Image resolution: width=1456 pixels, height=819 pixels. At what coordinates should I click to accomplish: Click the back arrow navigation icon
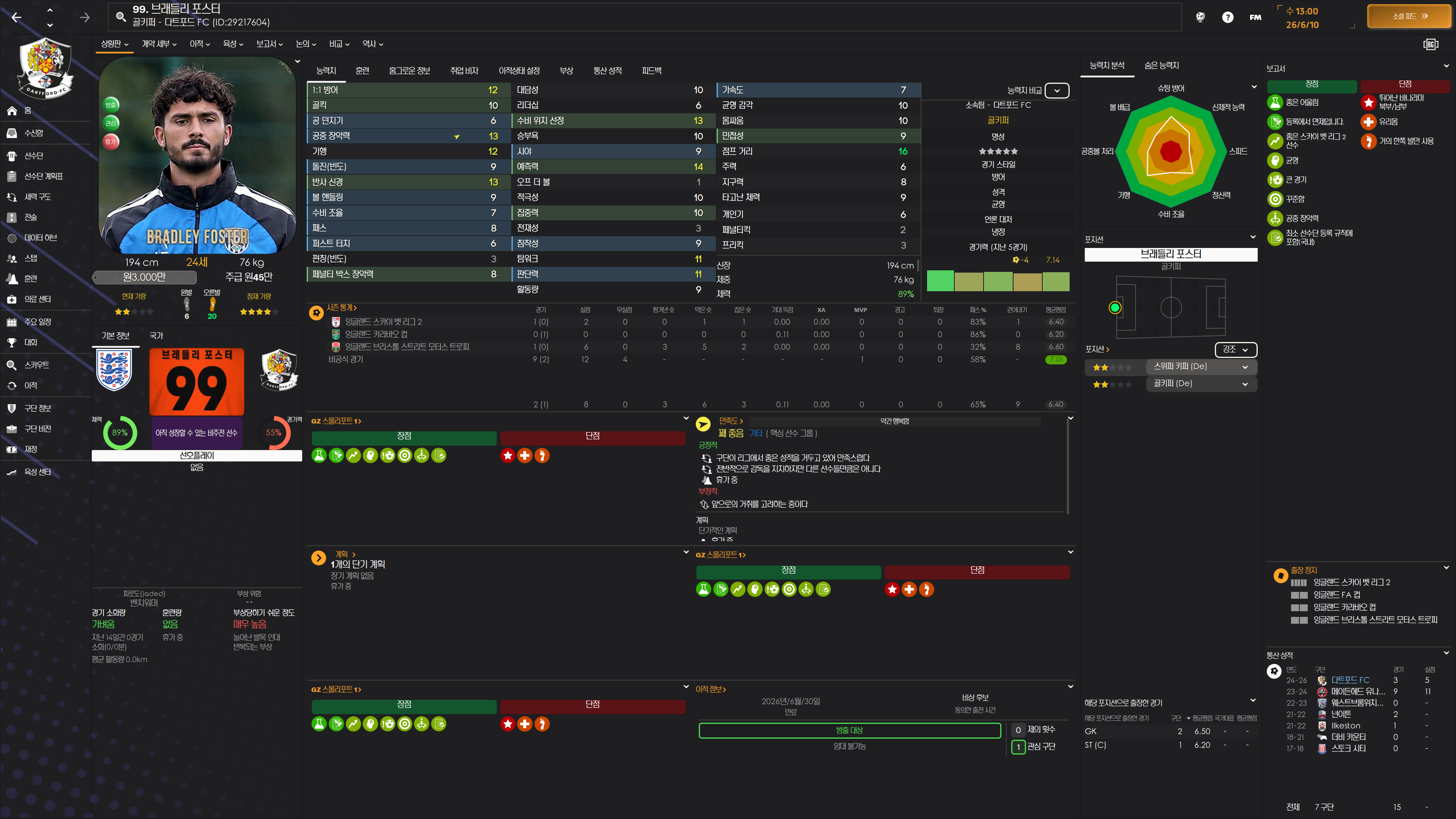tap(16, 17)
